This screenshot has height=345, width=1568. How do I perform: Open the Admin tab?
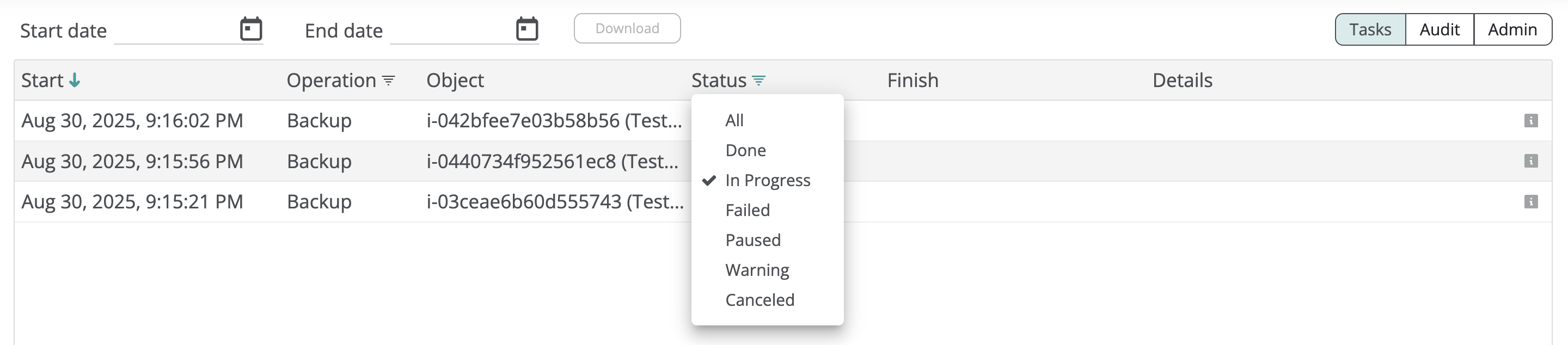click(x=1512, y=29)
